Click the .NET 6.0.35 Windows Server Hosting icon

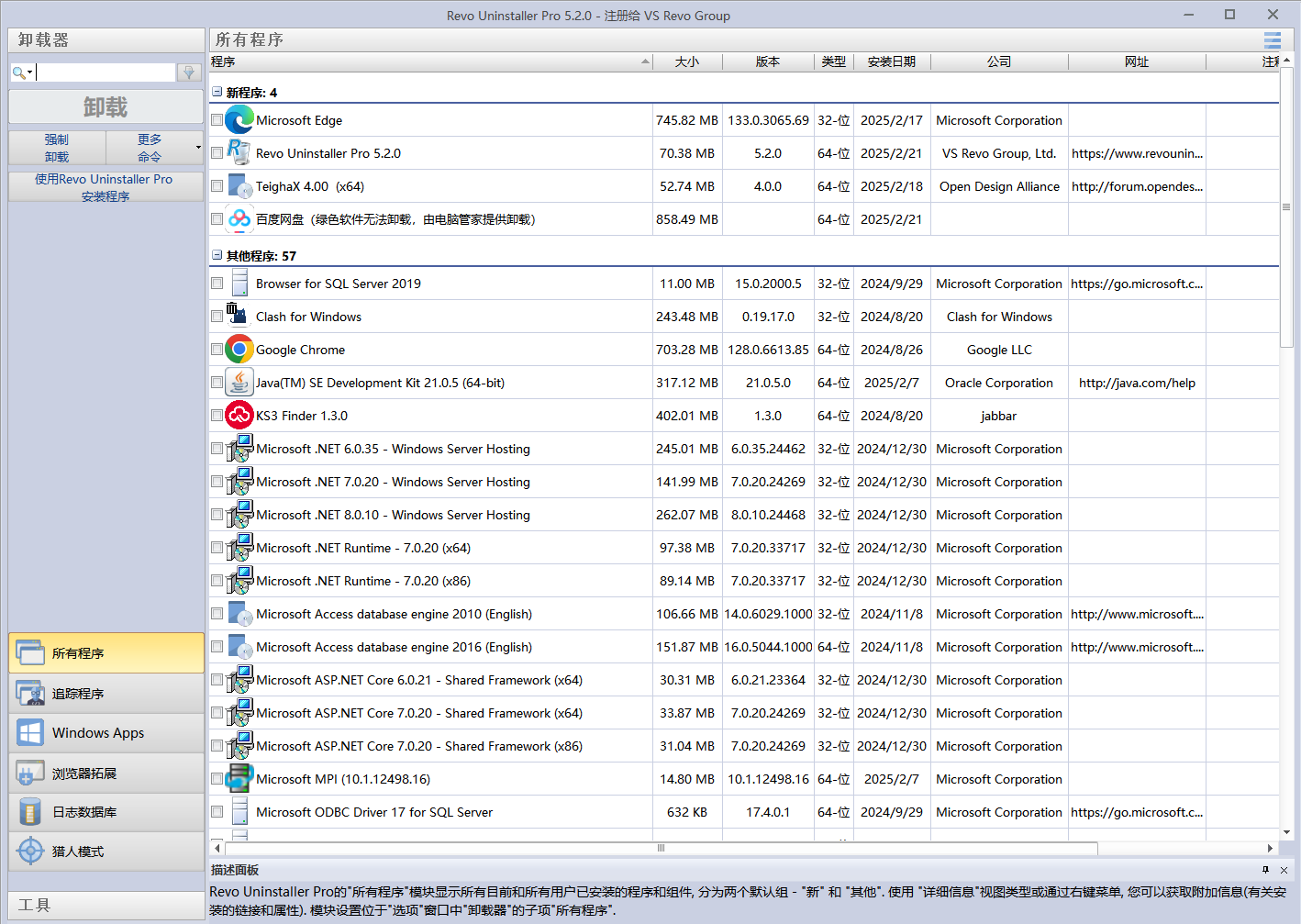[239, 449]
